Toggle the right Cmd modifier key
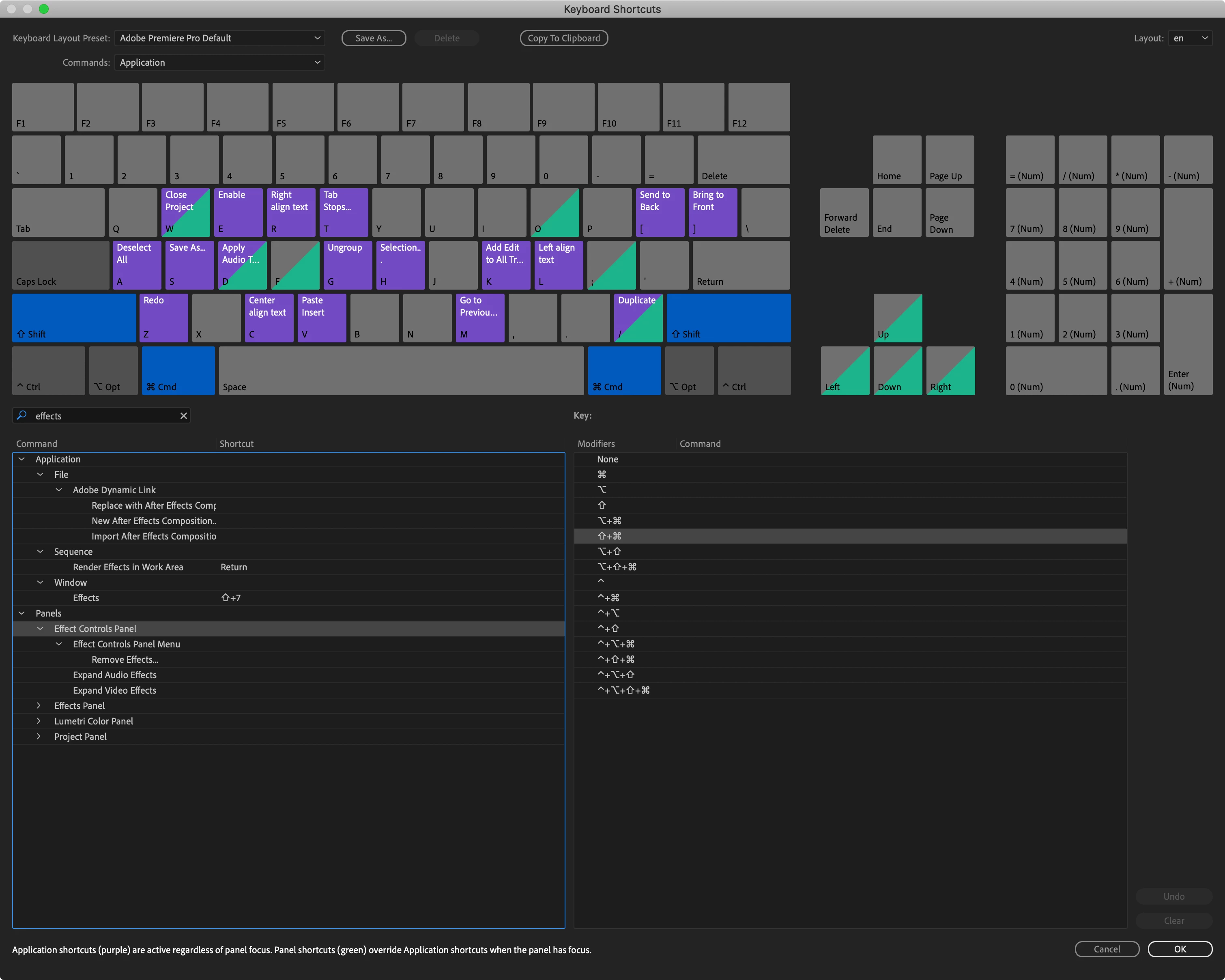 (624, 370)
